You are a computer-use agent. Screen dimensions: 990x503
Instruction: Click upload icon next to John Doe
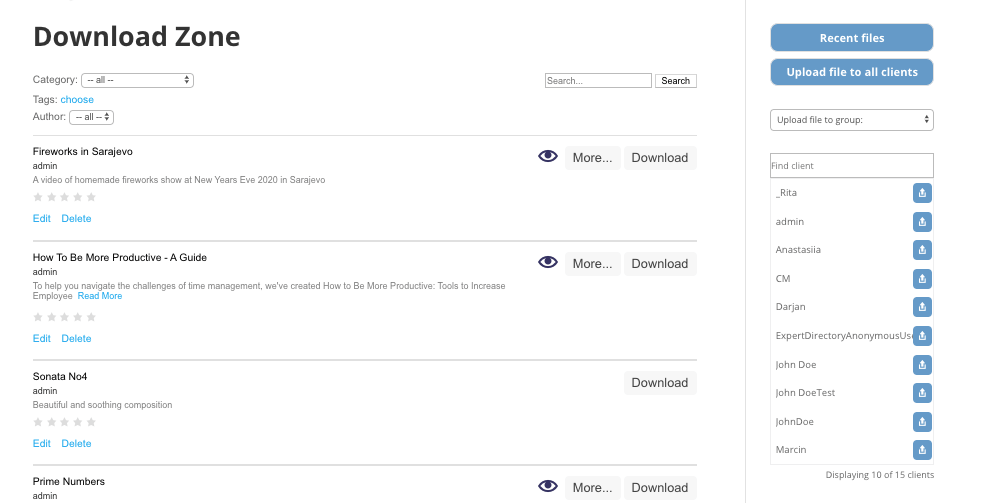coord(922,365)
